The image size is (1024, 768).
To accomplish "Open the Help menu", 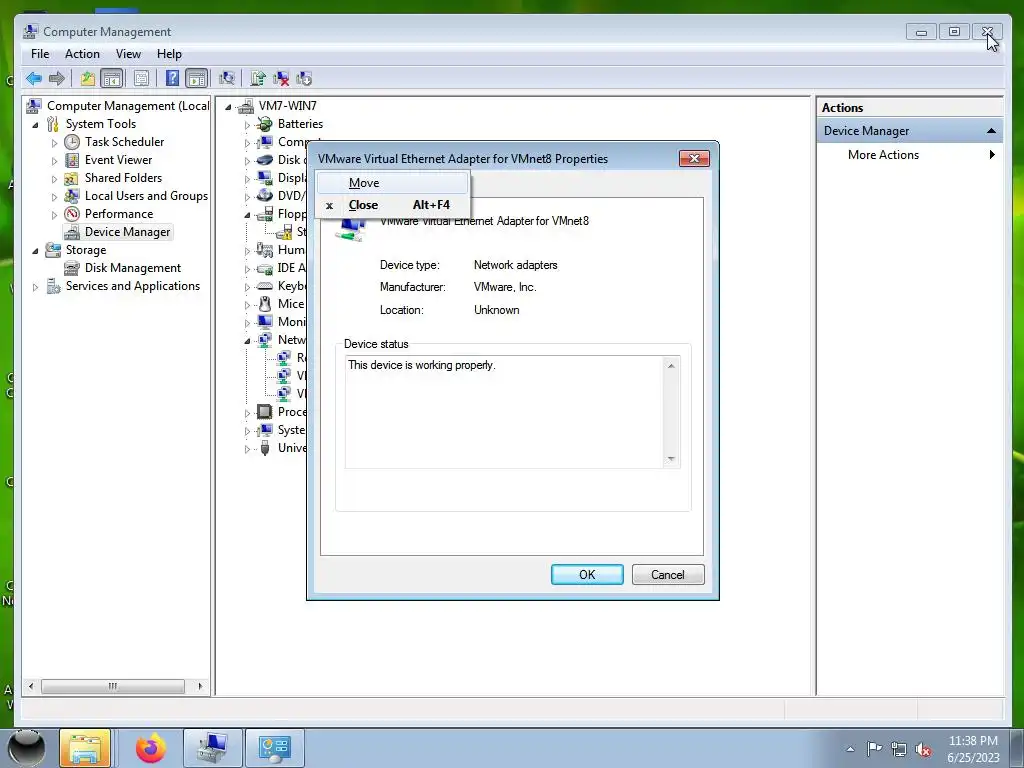I will 169,54.
